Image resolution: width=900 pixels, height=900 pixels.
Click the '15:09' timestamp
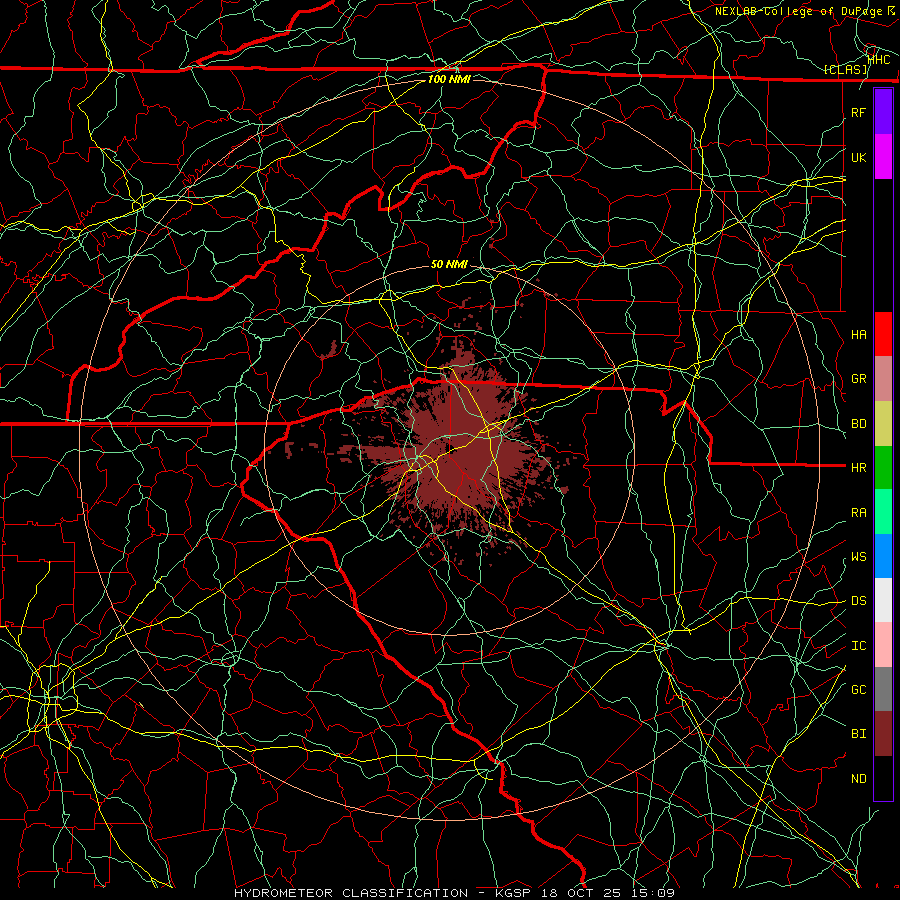click(x=654, y=893)
